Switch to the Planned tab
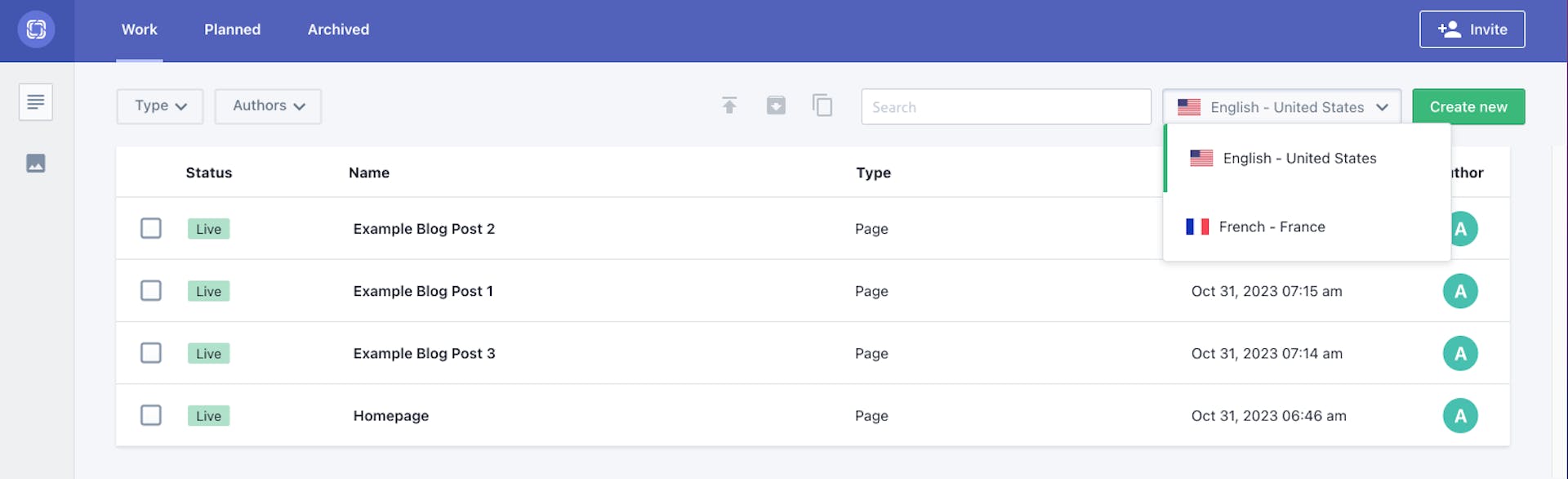The image size is (1568, 479). (x=232, y=29)
